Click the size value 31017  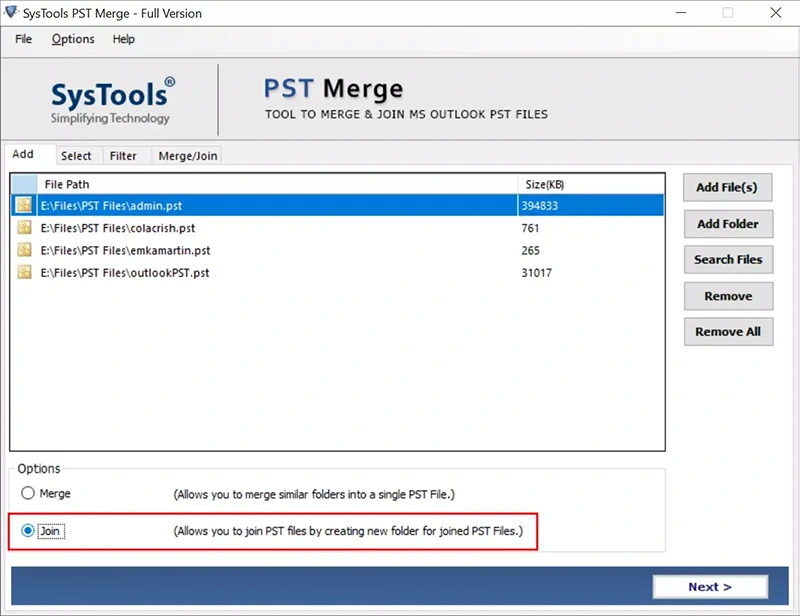(x=536, y=273)
